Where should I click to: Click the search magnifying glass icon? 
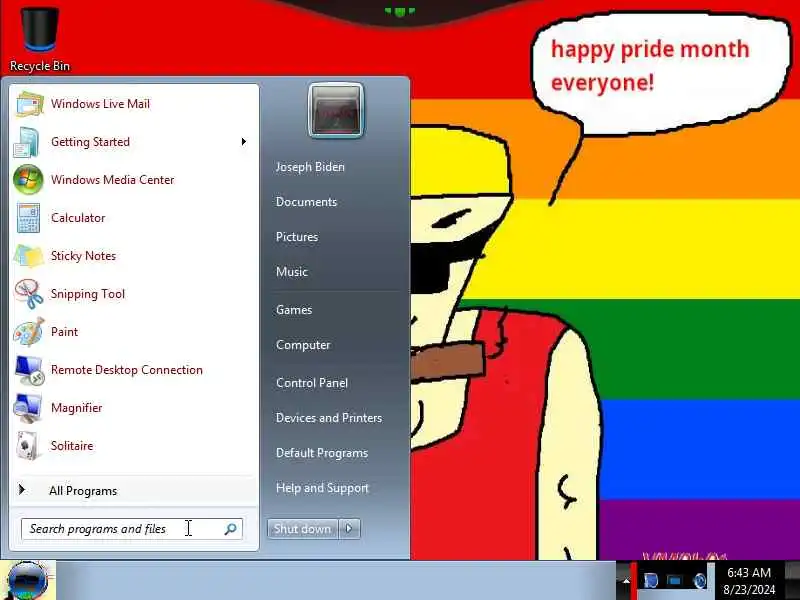click(231, 529)
